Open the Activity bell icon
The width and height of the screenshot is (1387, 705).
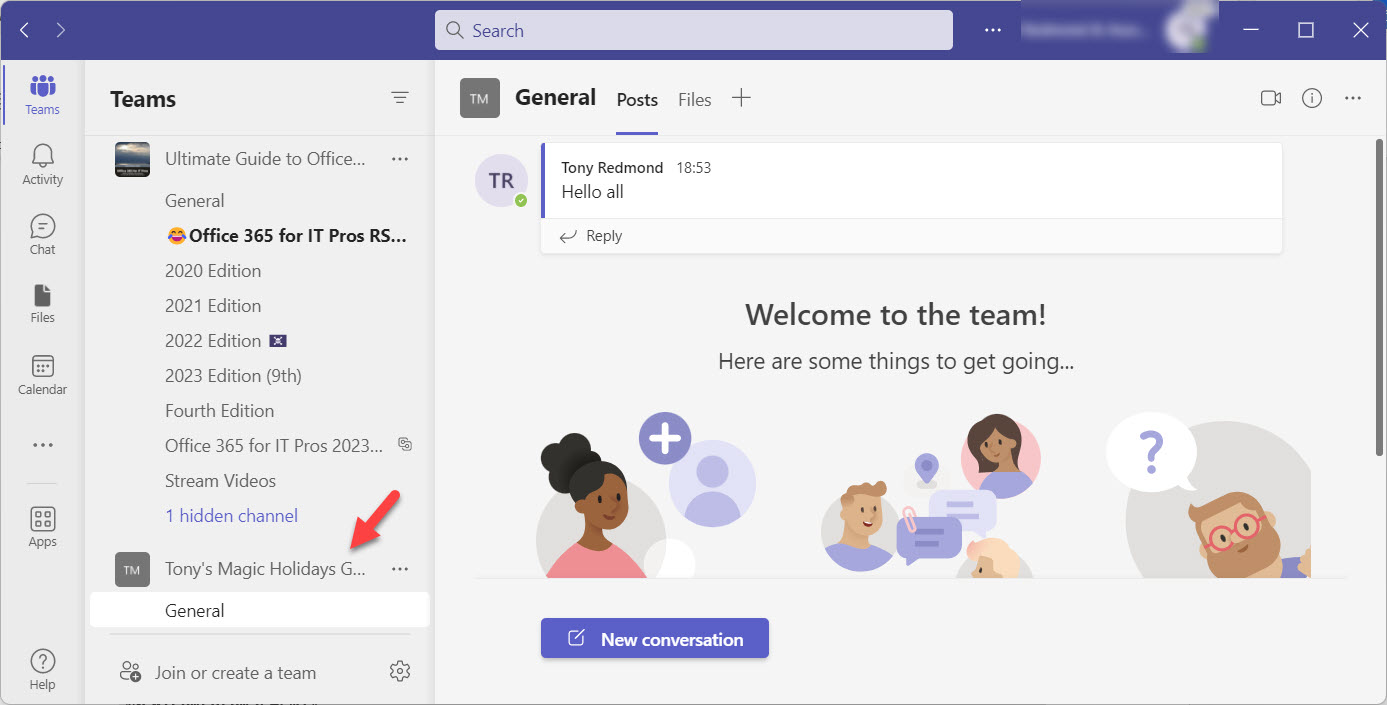(x=42, y=164)
